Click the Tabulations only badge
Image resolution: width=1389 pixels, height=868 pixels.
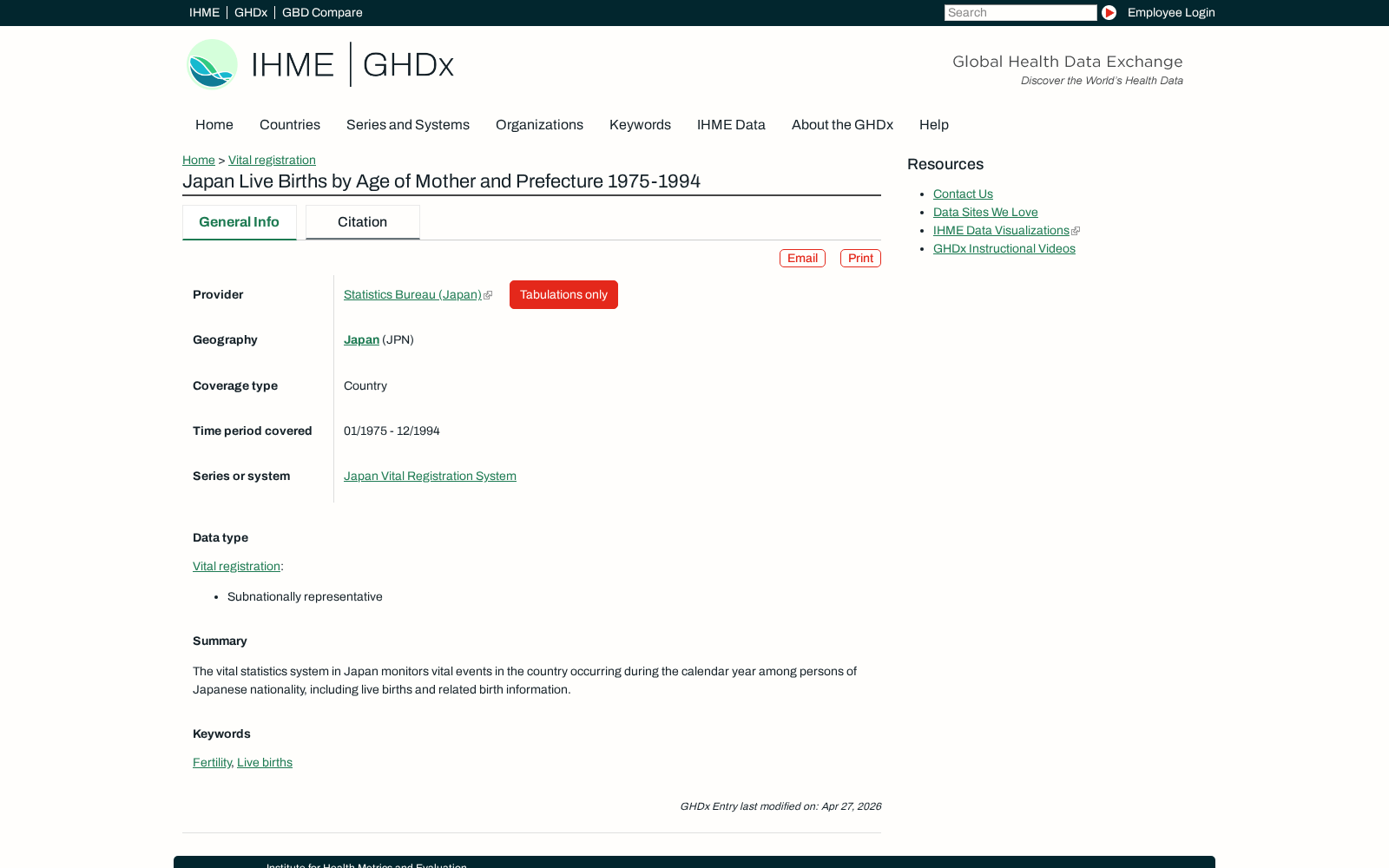click(563, 294)
